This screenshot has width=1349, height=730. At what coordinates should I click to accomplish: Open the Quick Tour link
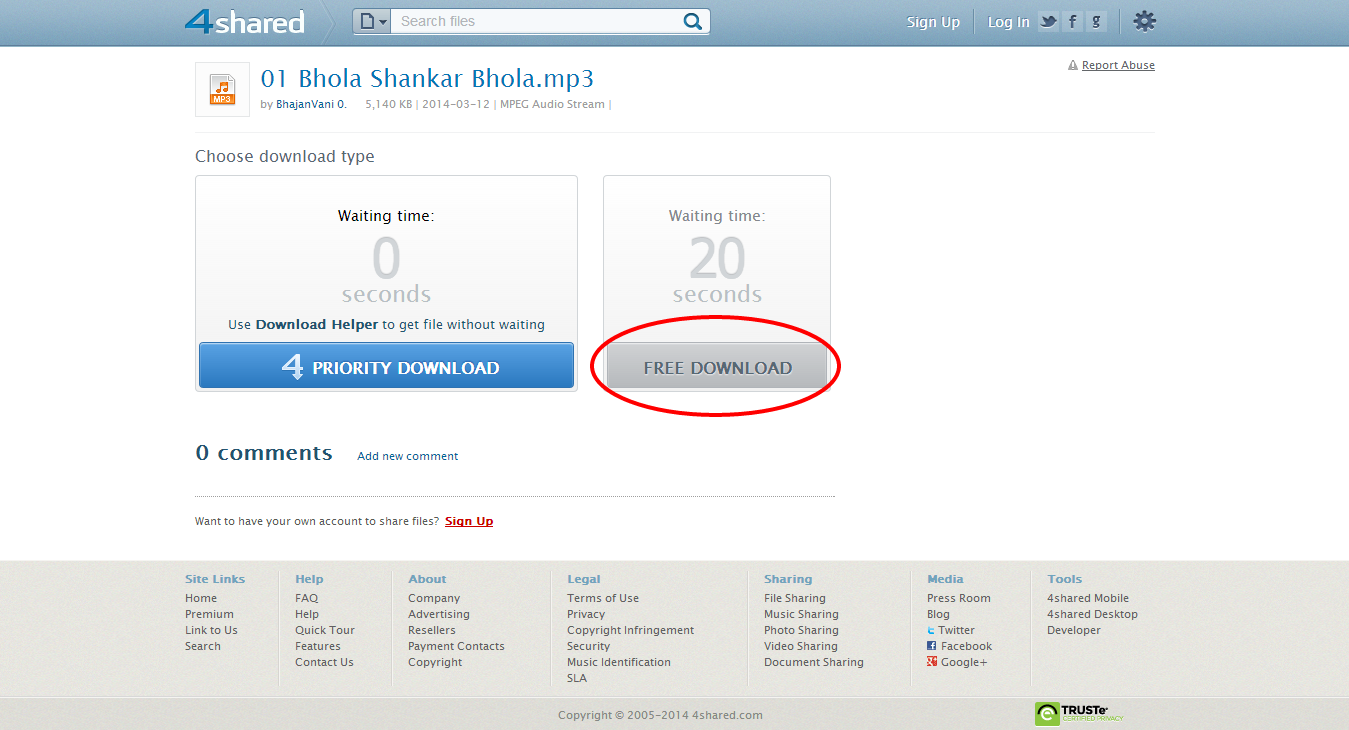pos(325,630)
